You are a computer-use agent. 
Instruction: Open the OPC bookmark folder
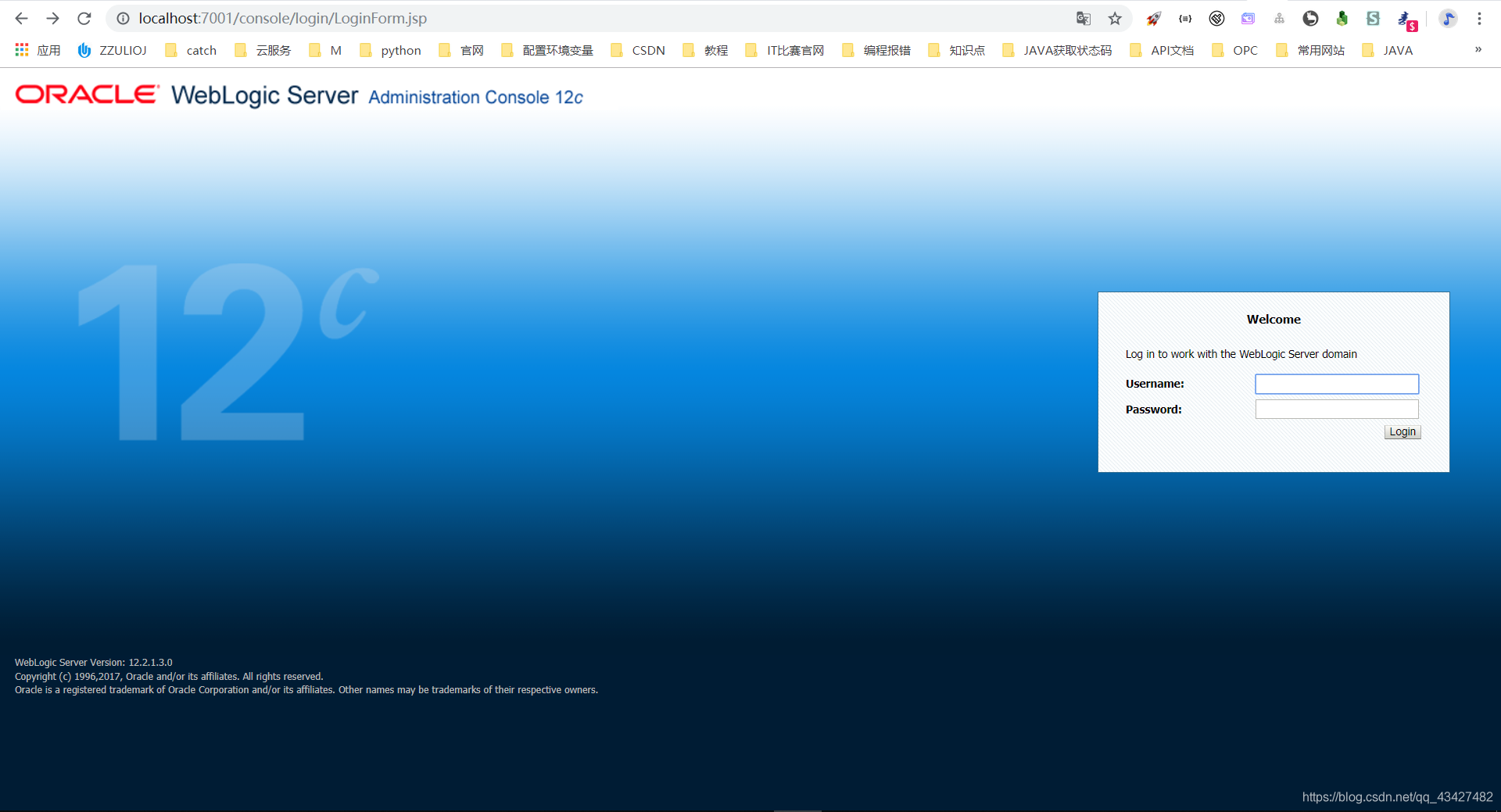coord(1234,50)
